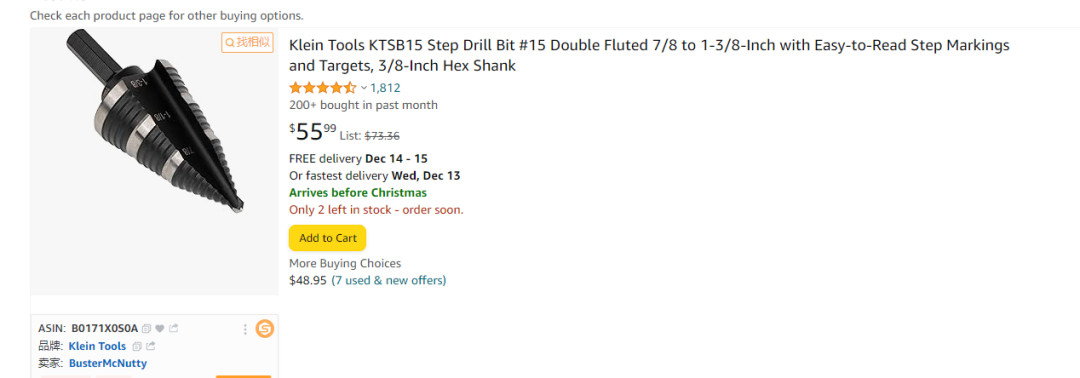Click the $55.99 price
The width and height of the screenshot is (1080, 378).
313,131
